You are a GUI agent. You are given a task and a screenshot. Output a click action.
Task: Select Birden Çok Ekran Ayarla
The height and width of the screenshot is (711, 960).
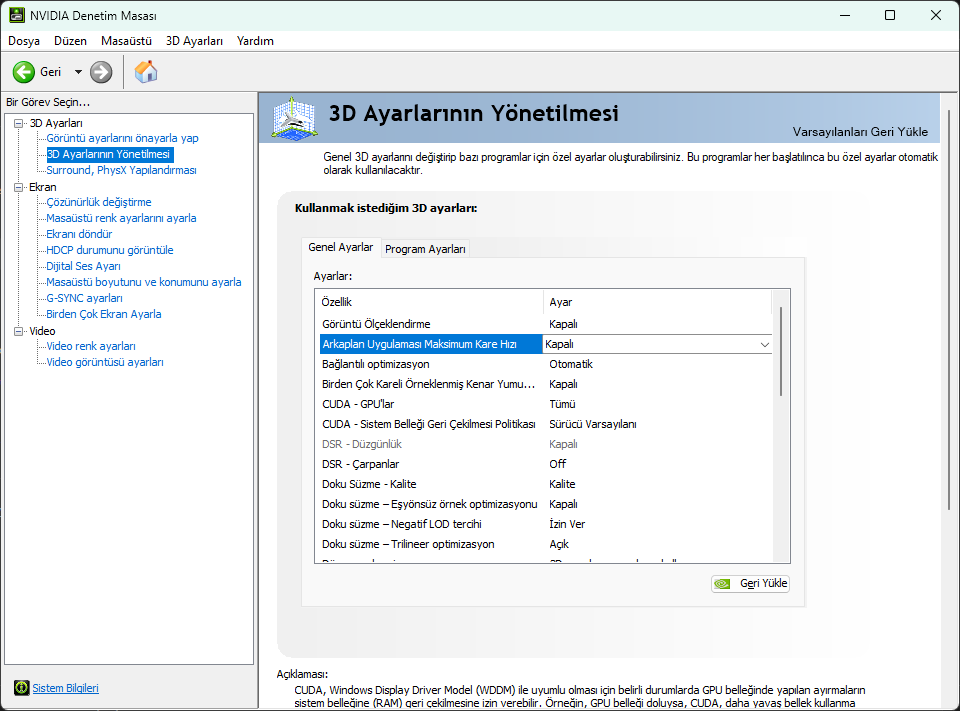[x=103, y=314]
